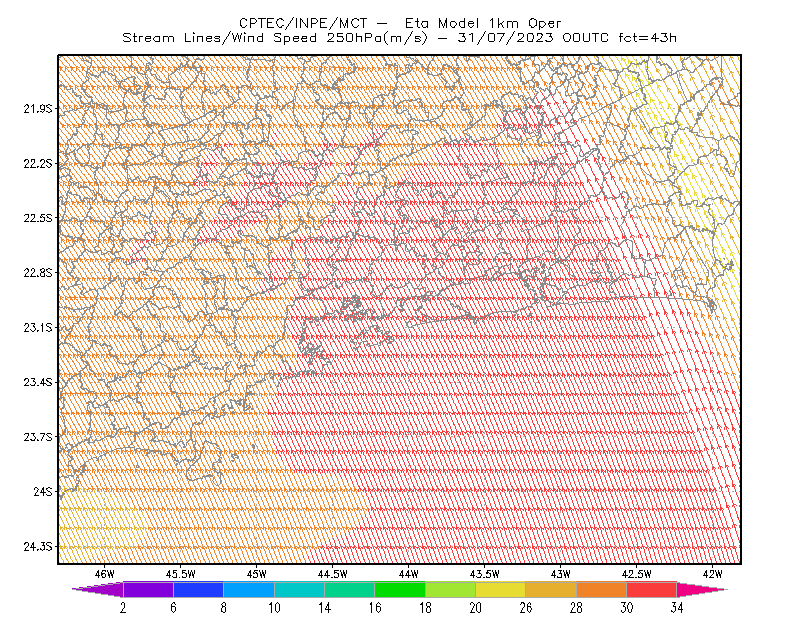Select the light blue 8-10 legend segment
Viewport: 800px width, 618px height.
pyautogui.click(x=249, y=589)
